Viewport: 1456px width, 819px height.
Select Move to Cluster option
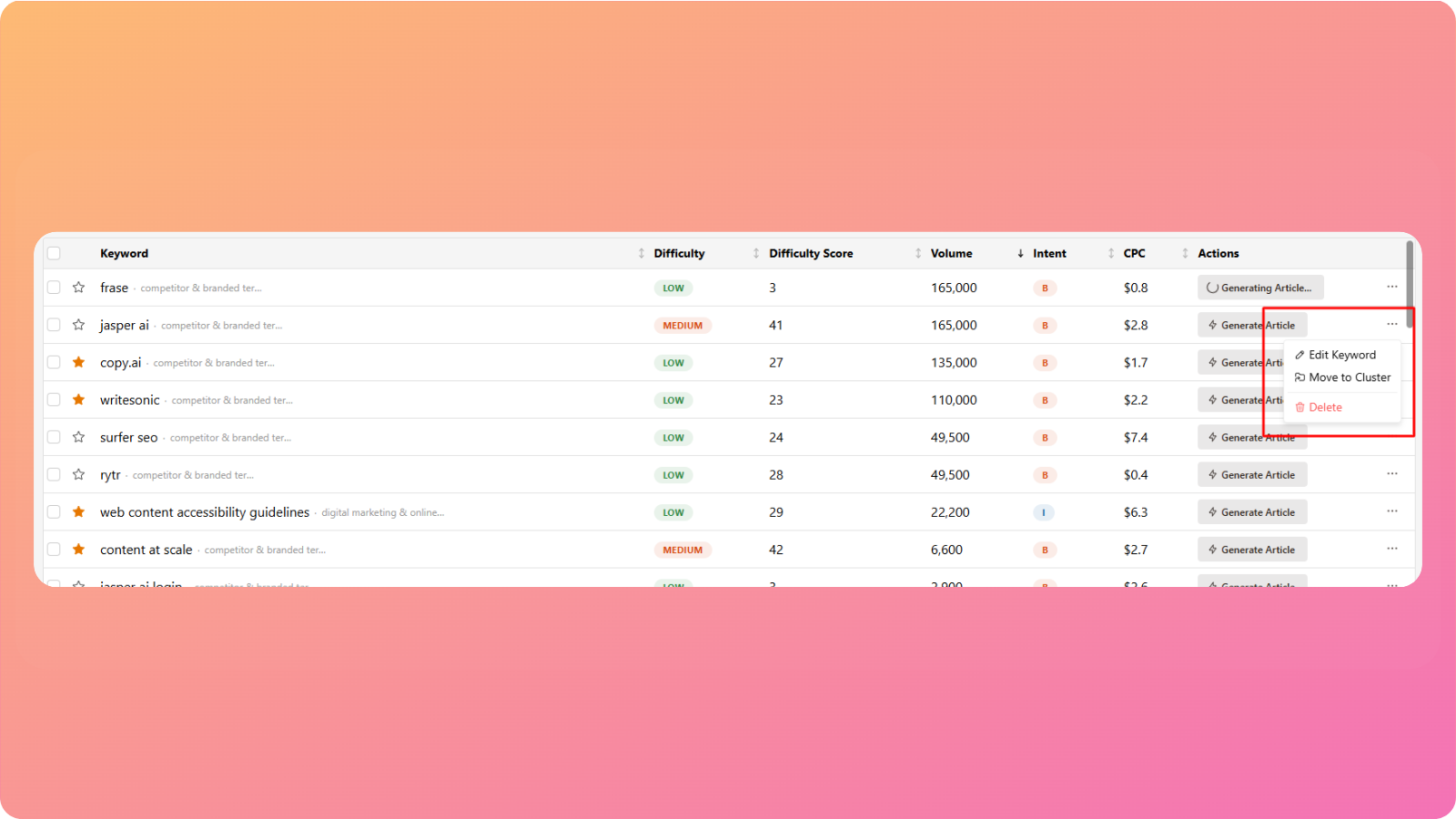pos(1349,378)
